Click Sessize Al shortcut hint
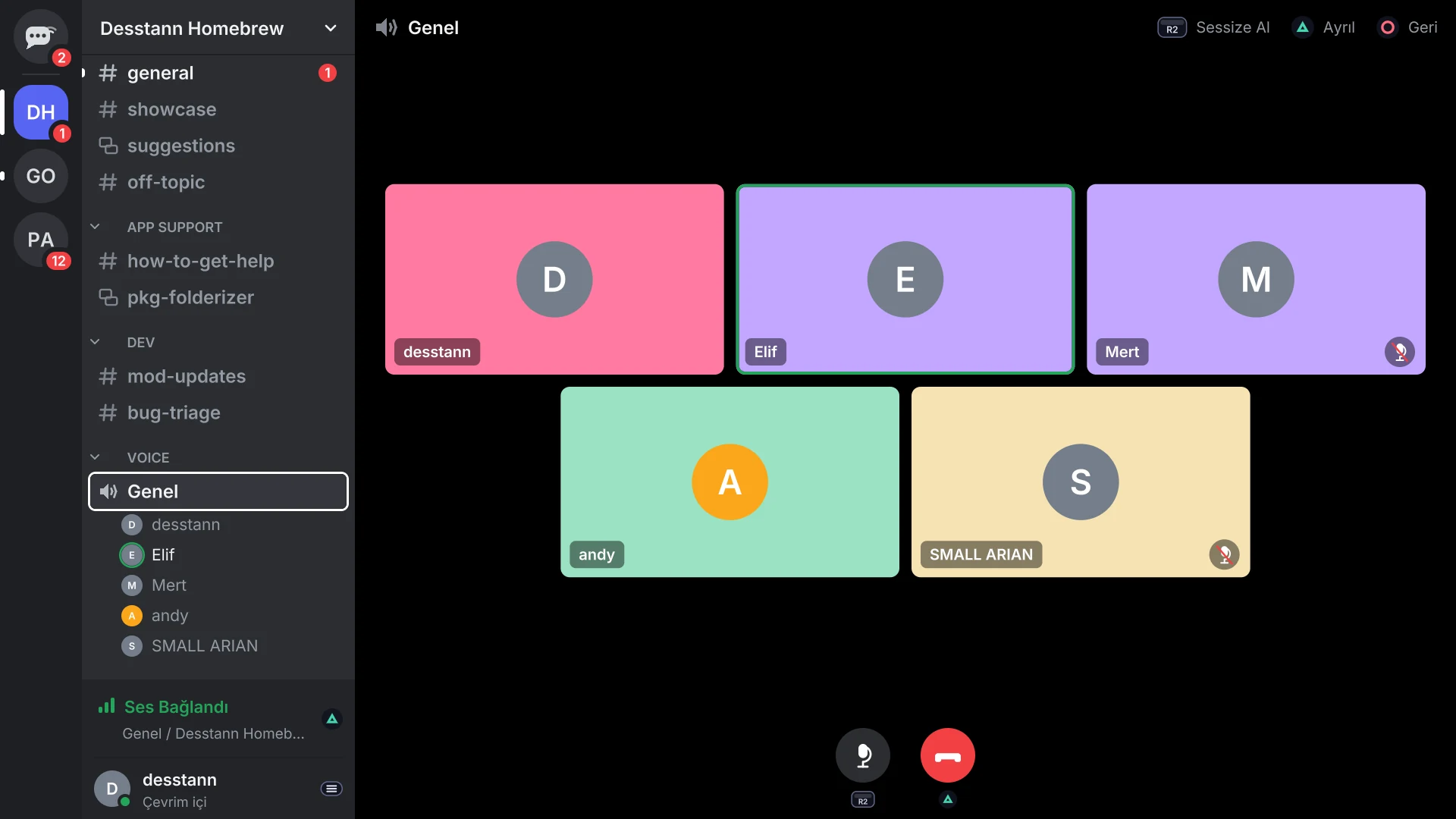 (x=1213, y=27)
